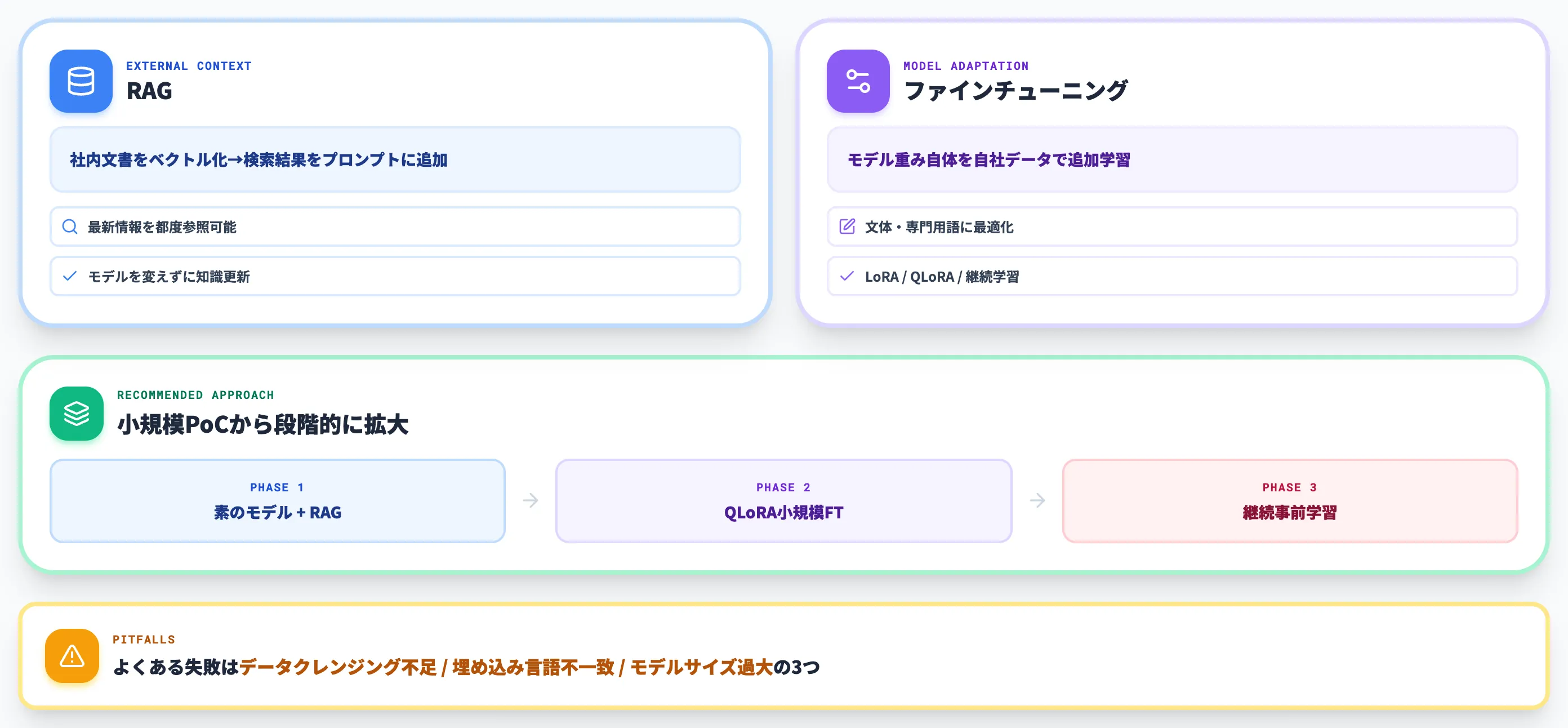
Task: Click the PHASE 1 label
Action: tap(277, 487)
